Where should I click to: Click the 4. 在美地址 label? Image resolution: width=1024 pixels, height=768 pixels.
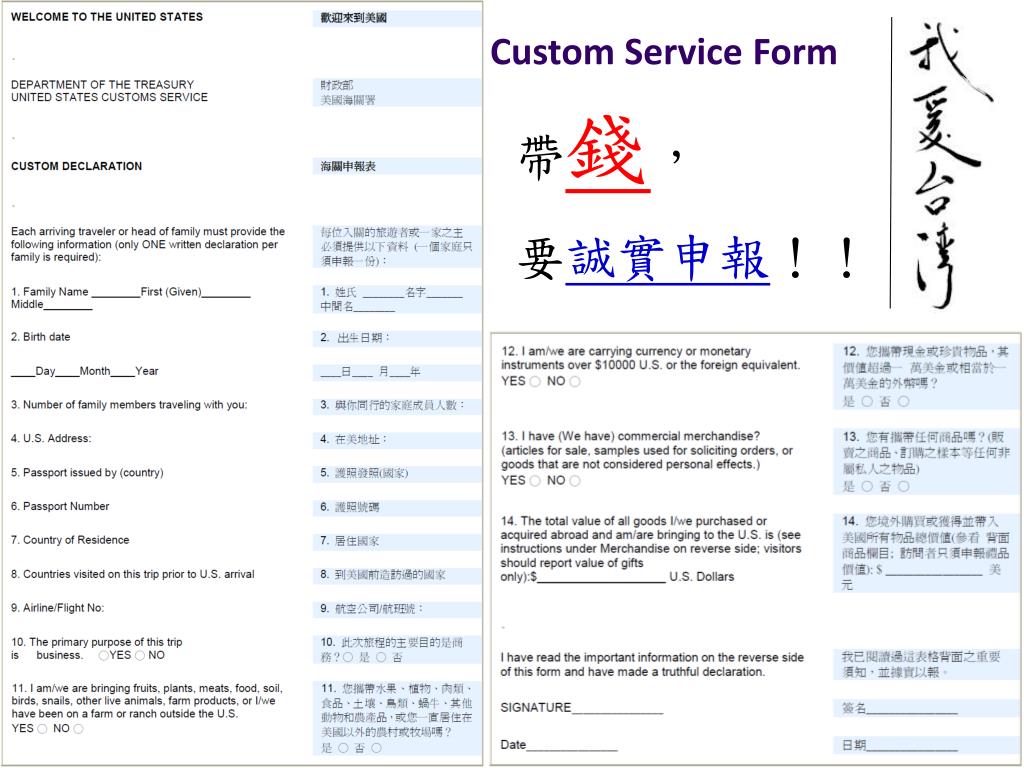(x=353, y=440)
